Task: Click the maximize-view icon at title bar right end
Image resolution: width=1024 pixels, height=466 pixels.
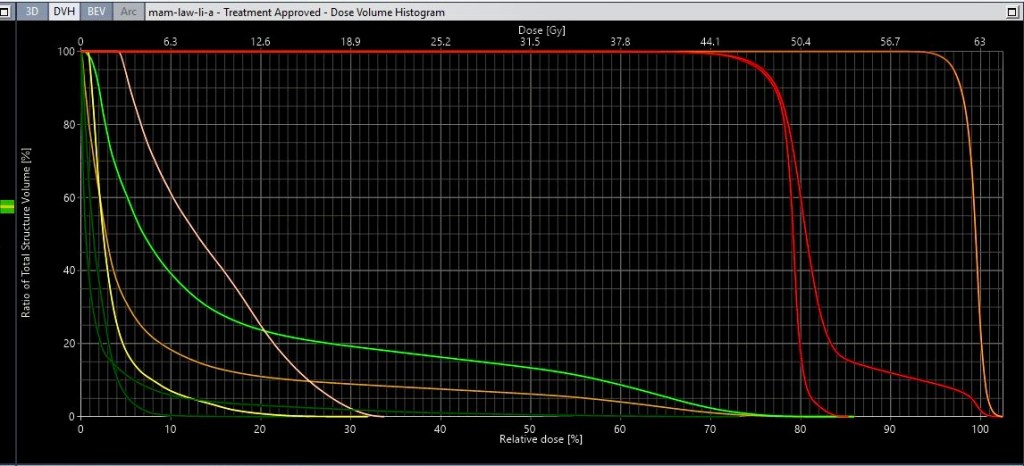Action: pos(1013,13)
